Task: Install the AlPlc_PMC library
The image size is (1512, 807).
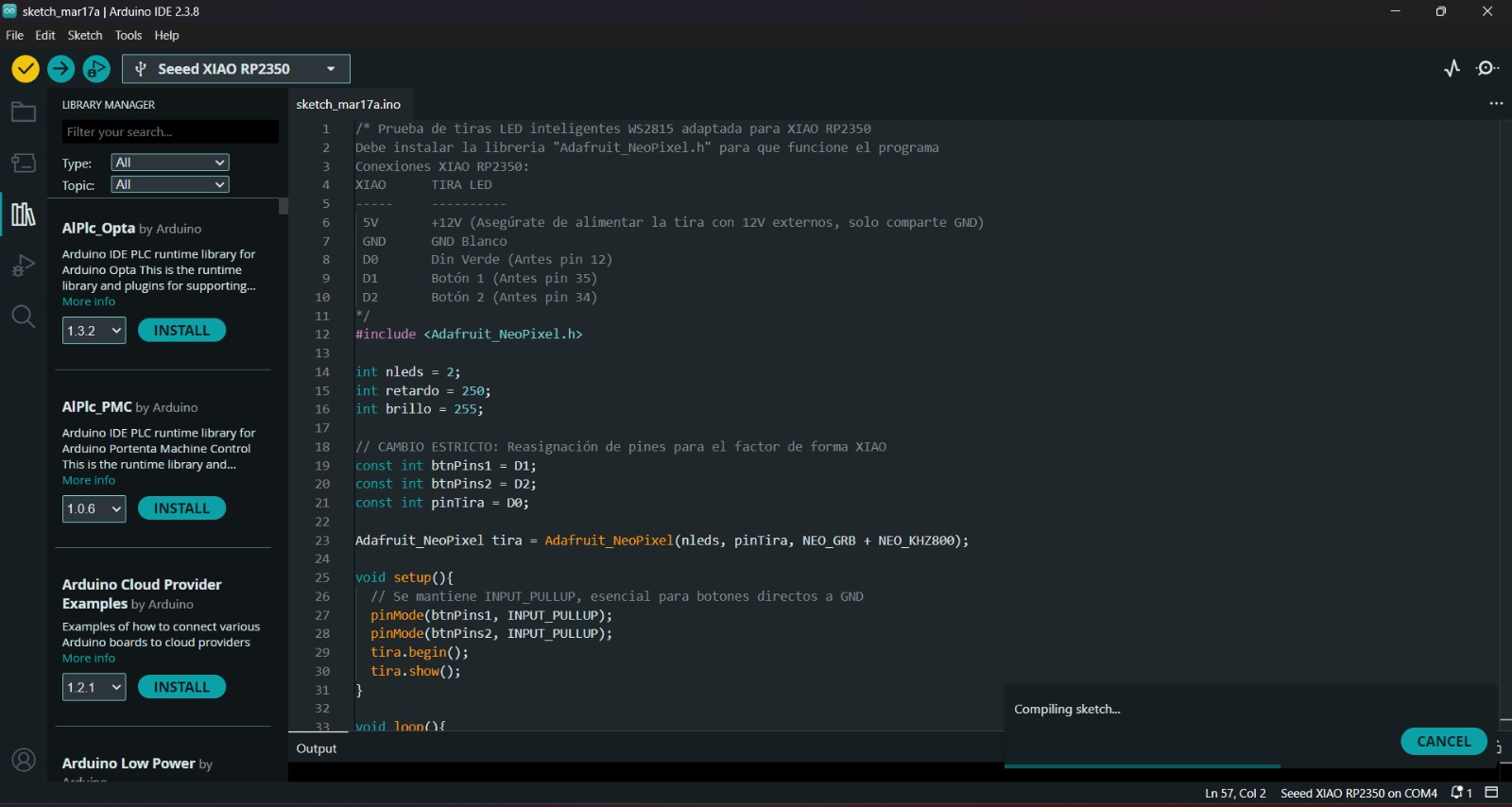Action: pyautogui.click(x=181, y=508)
